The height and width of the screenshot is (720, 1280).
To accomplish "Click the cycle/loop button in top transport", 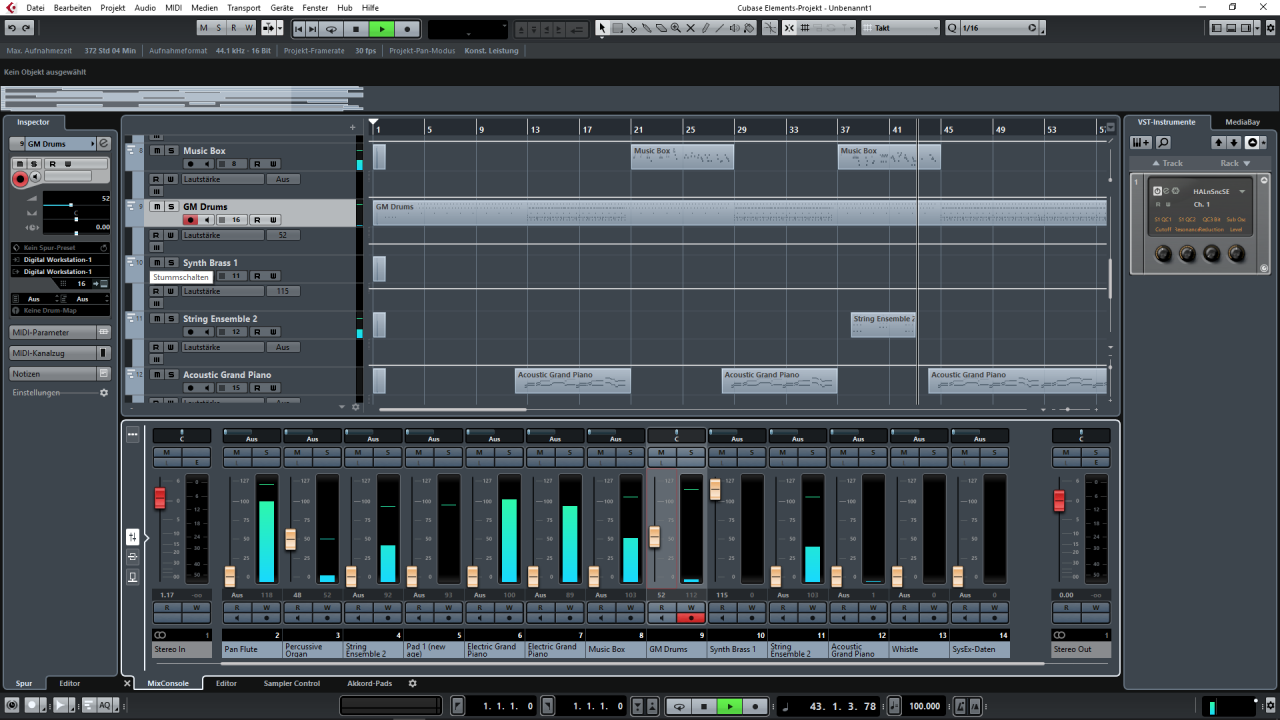I will tap(332, 29).
